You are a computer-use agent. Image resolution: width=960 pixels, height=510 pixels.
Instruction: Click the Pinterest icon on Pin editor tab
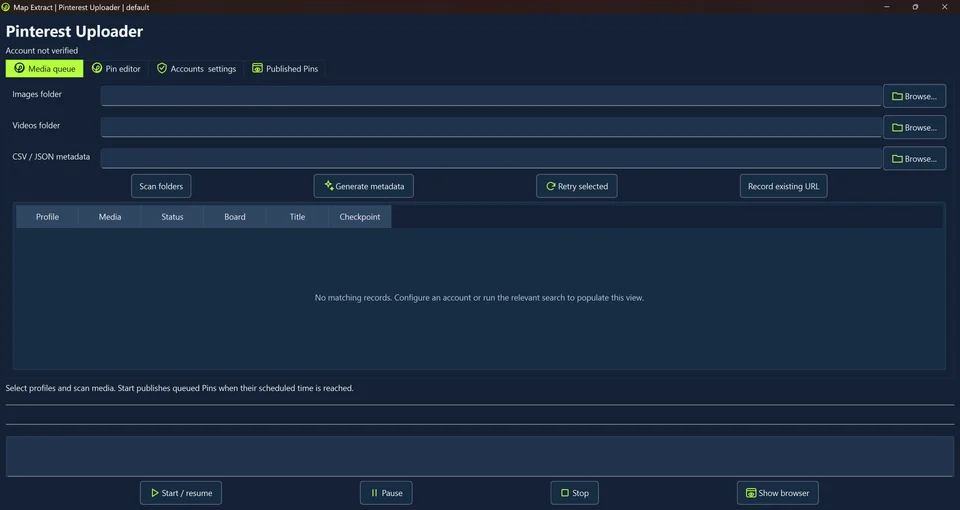[x=97, y=68]
